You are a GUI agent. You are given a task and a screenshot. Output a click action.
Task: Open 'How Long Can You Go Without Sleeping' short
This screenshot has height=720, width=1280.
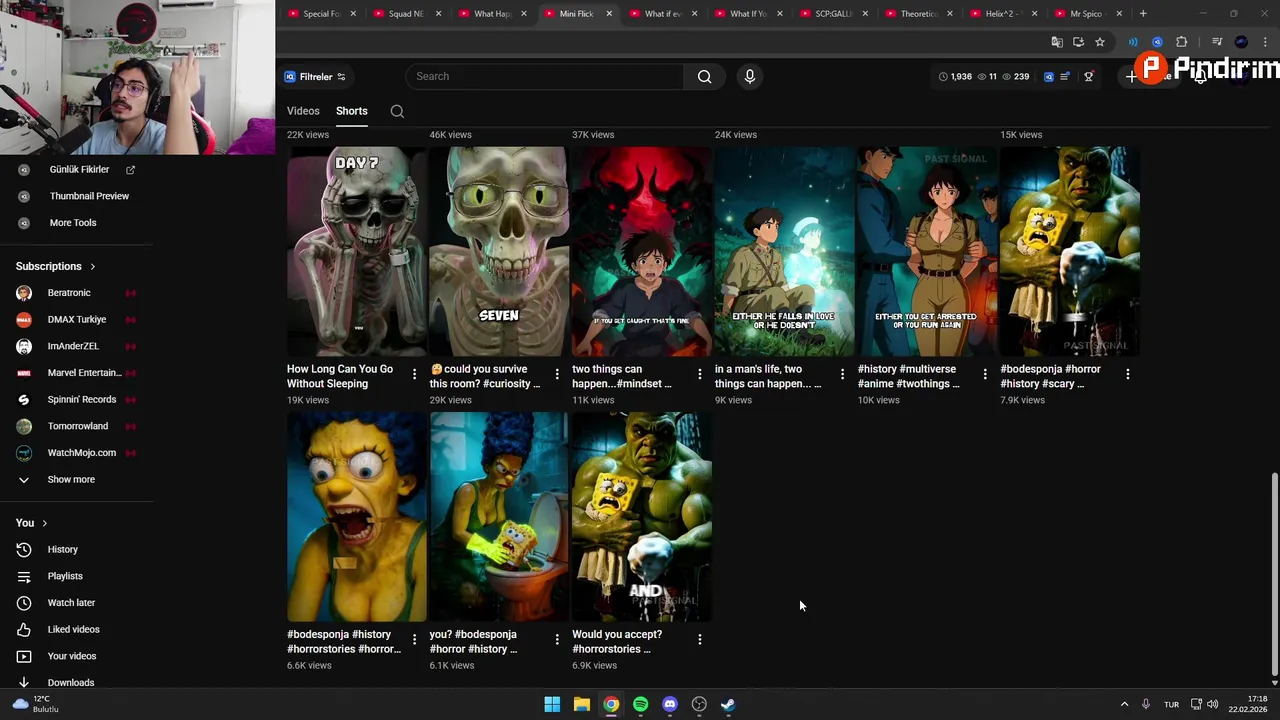(x=357, y=251)
